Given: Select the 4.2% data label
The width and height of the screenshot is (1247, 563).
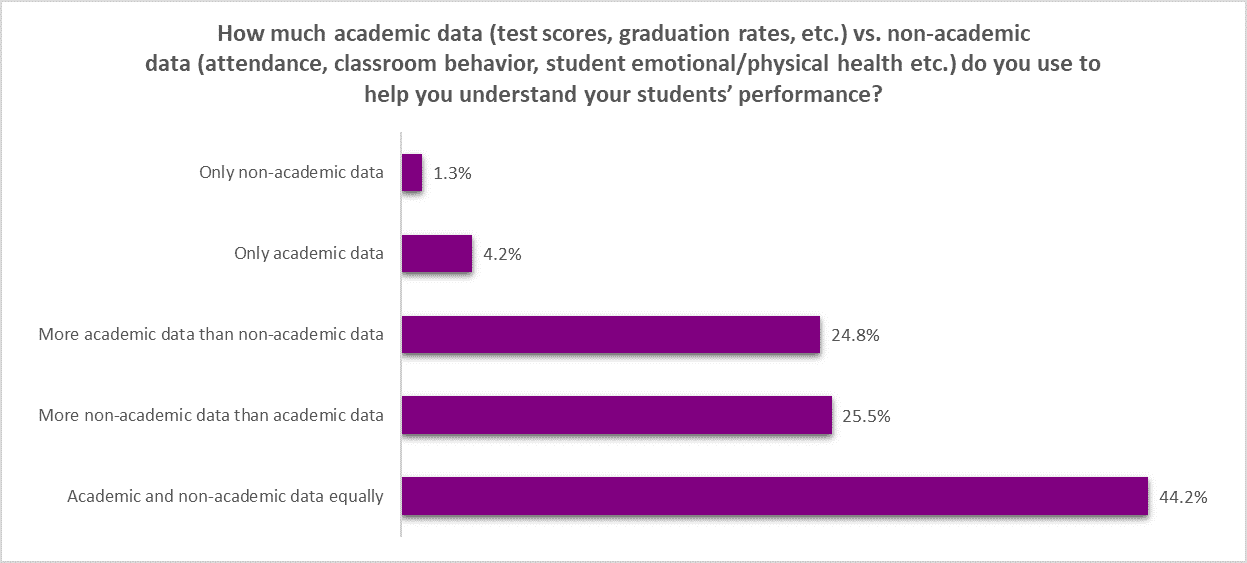Looking at the screenshot, I should pyautogui.click(x=502, y=254).
